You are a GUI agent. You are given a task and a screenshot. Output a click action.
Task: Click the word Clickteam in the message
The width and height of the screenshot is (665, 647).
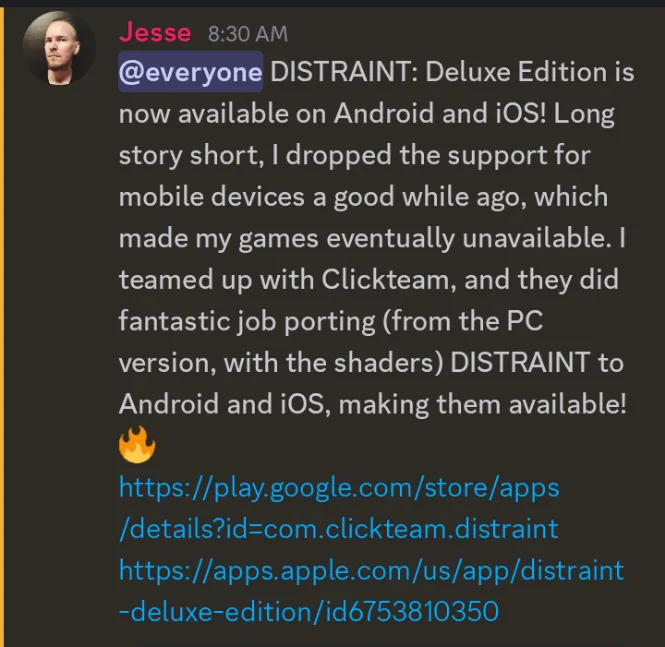(388, 280)
